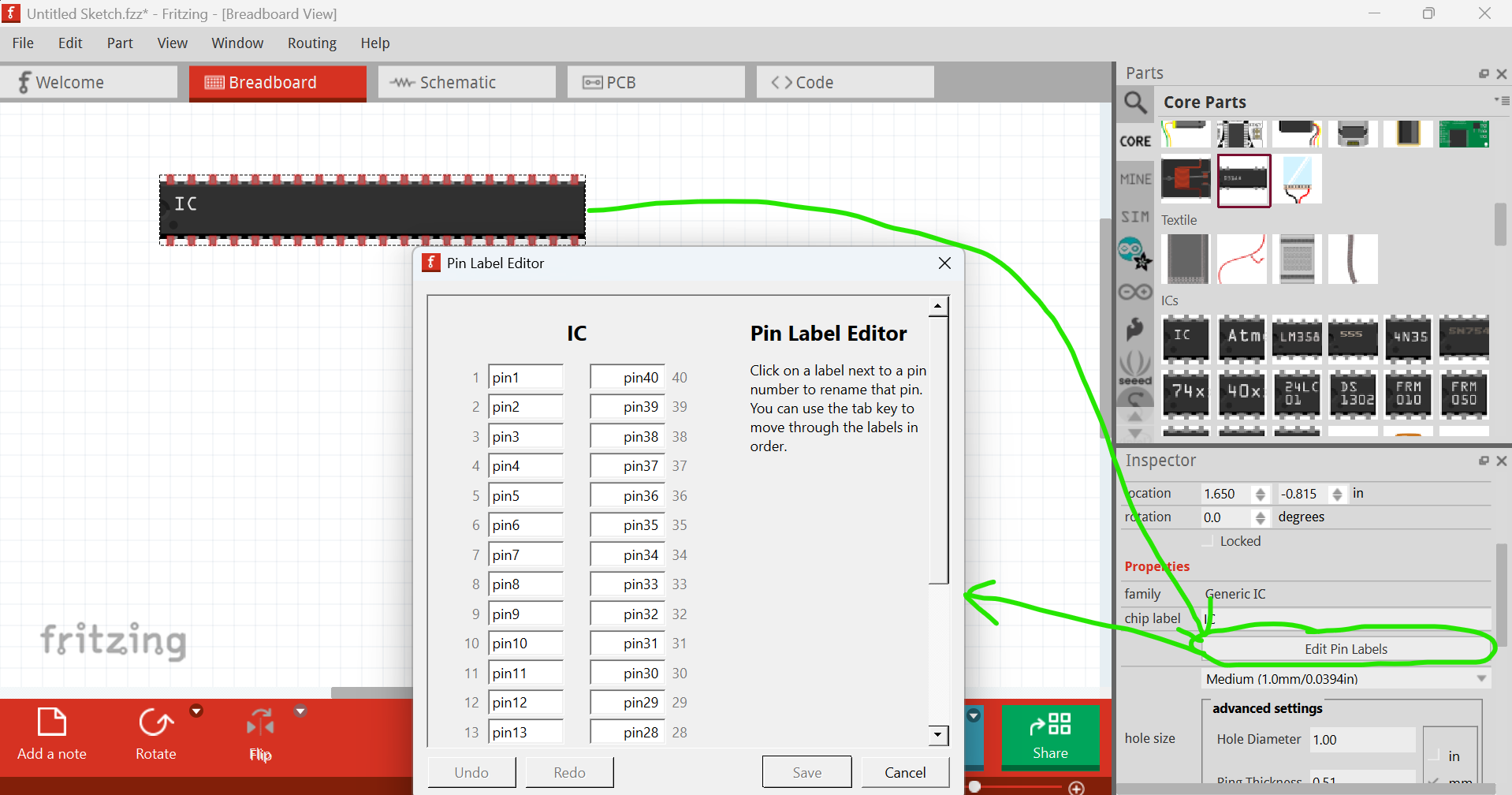
Task: Click the Flip toolbar icon
Action: click(x=260, y=722)
